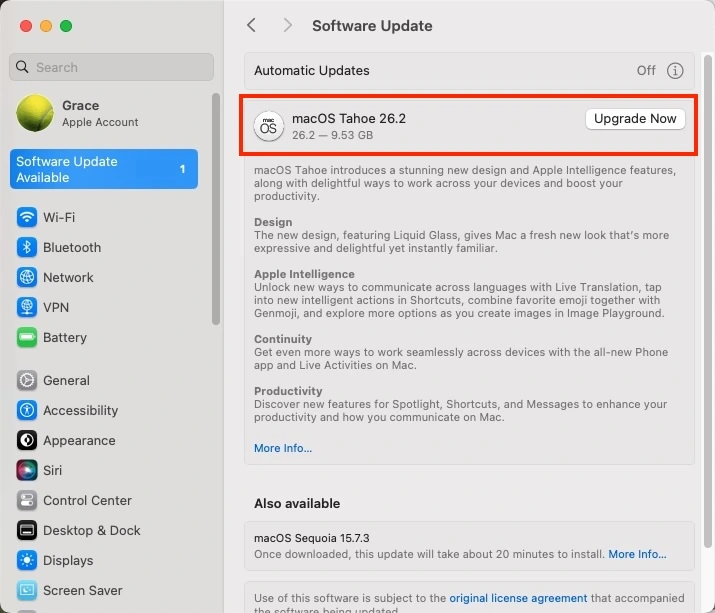Select the Battery icon

(x=27, y=338)
